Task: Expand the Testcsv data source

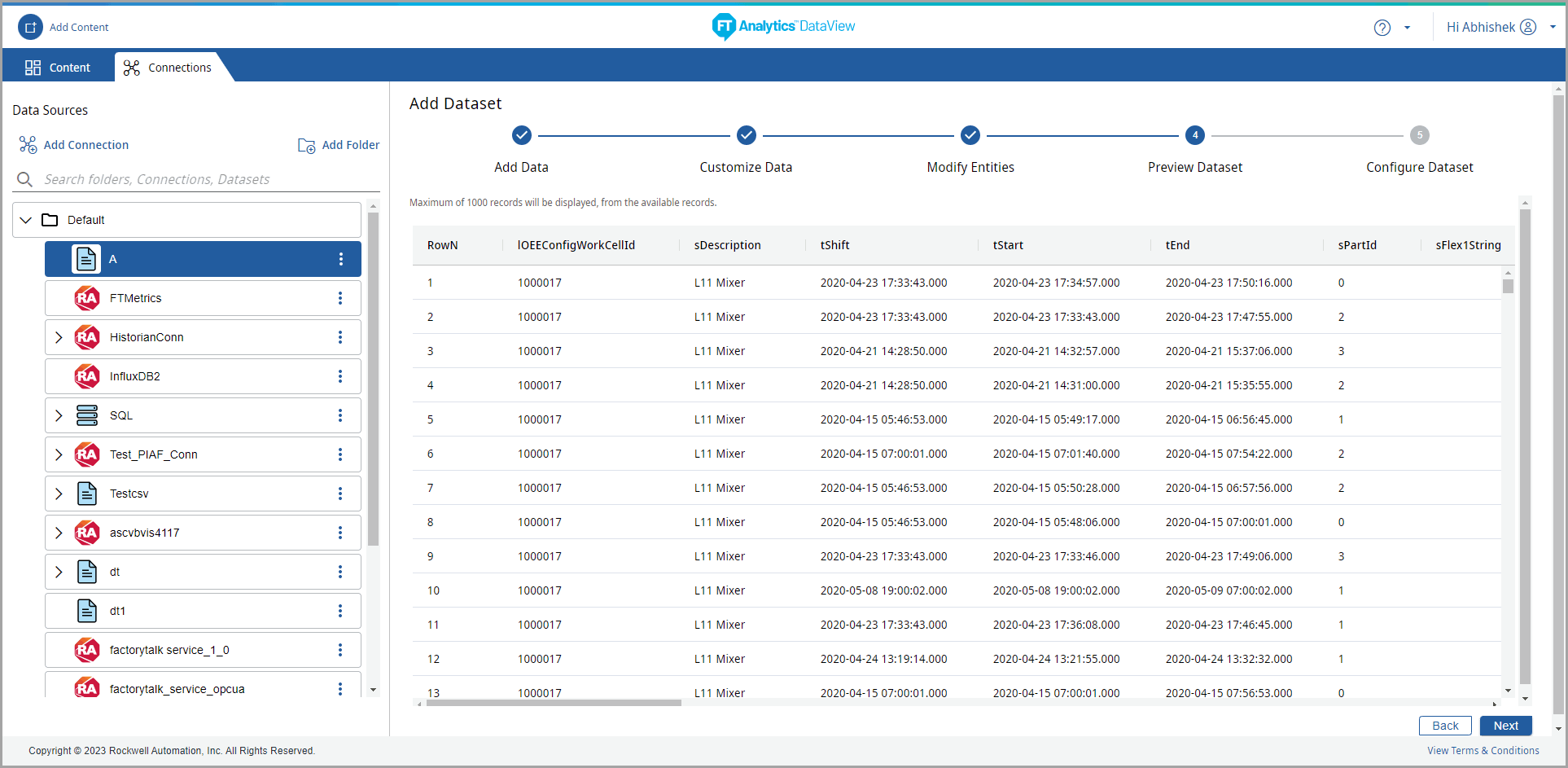Action: coord(59,494)
